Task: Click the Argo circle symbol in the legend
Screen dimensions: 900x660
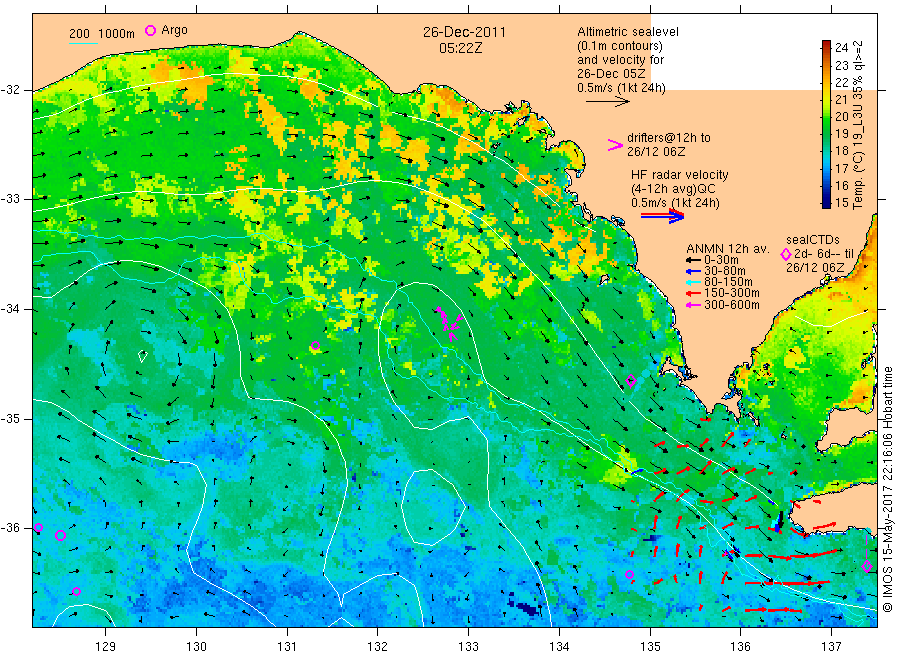Action: [x=150, y=30]
